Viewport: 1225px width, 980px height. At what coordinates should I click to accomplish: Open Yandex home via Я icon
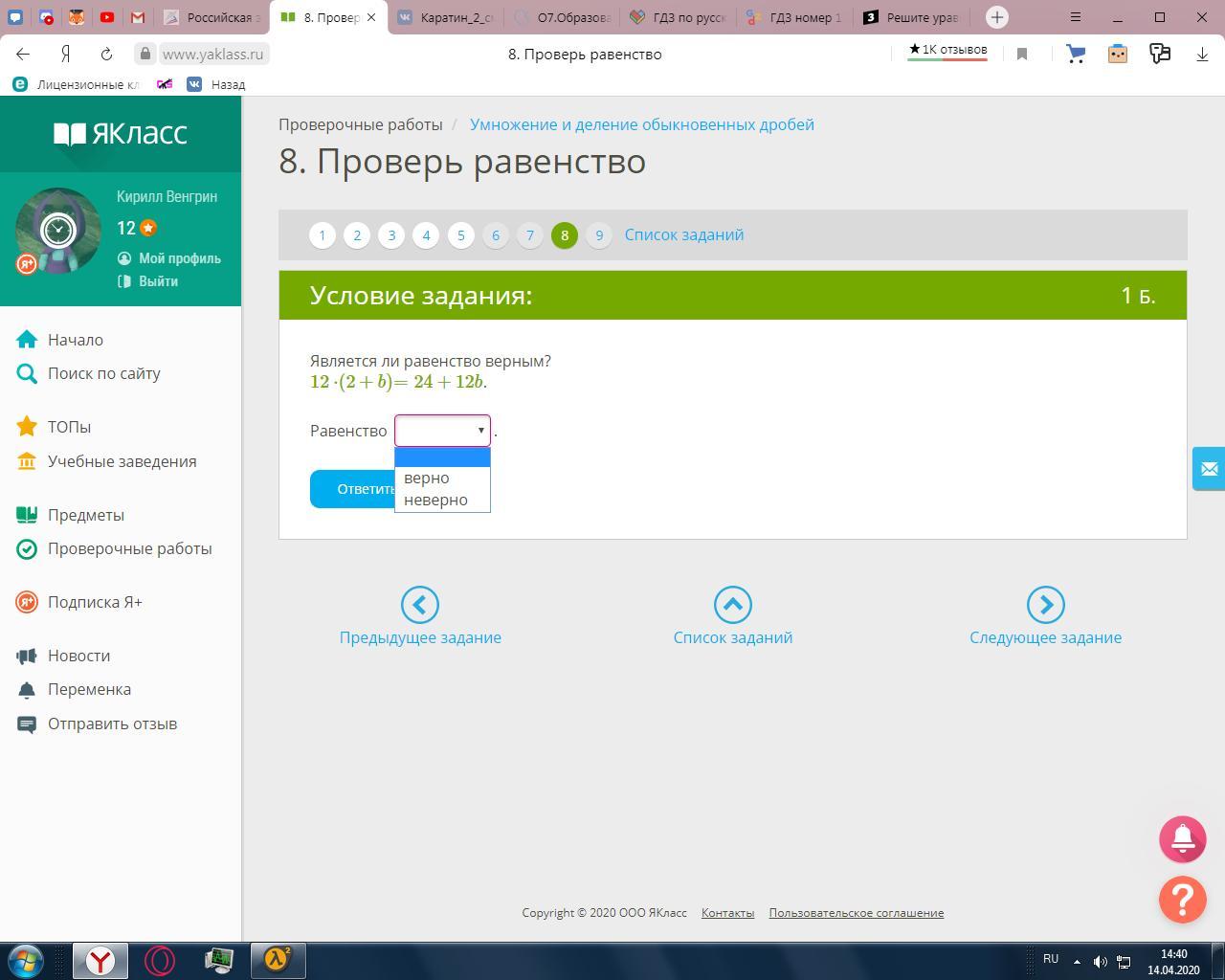(x=65, y=54)
